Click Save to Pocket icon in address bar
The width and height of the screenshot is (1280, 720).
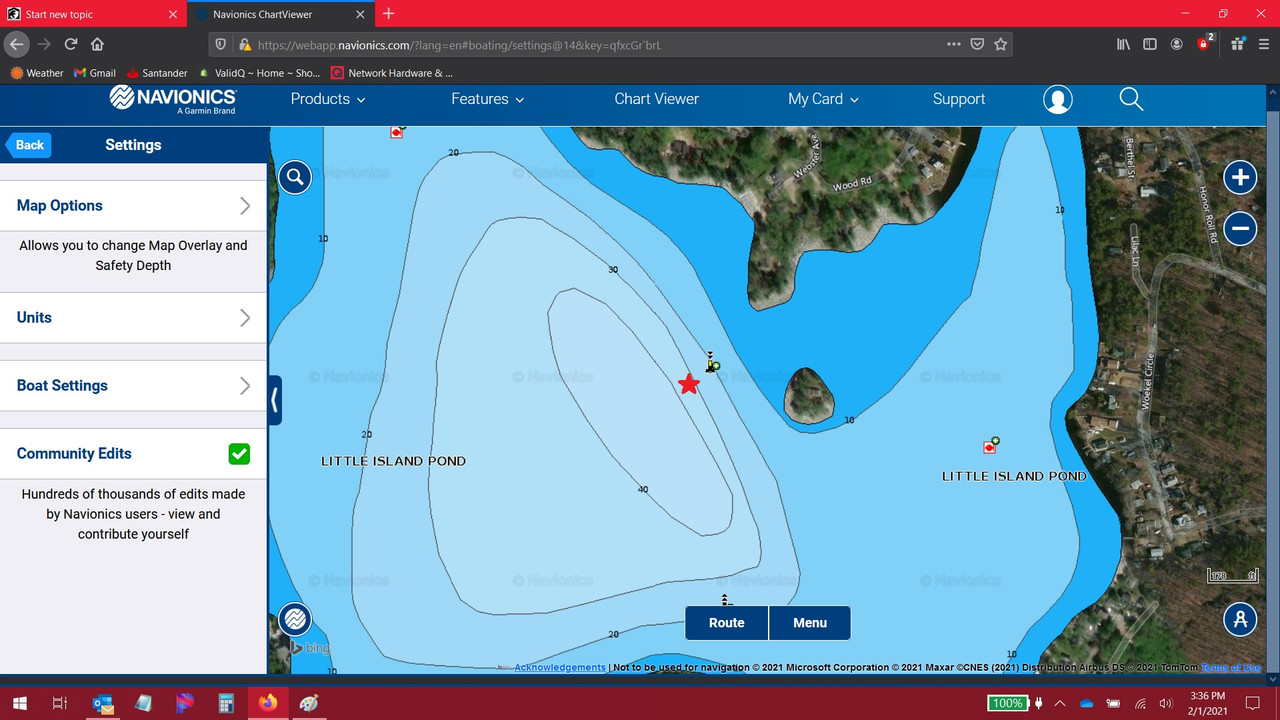tap(977, 44)
